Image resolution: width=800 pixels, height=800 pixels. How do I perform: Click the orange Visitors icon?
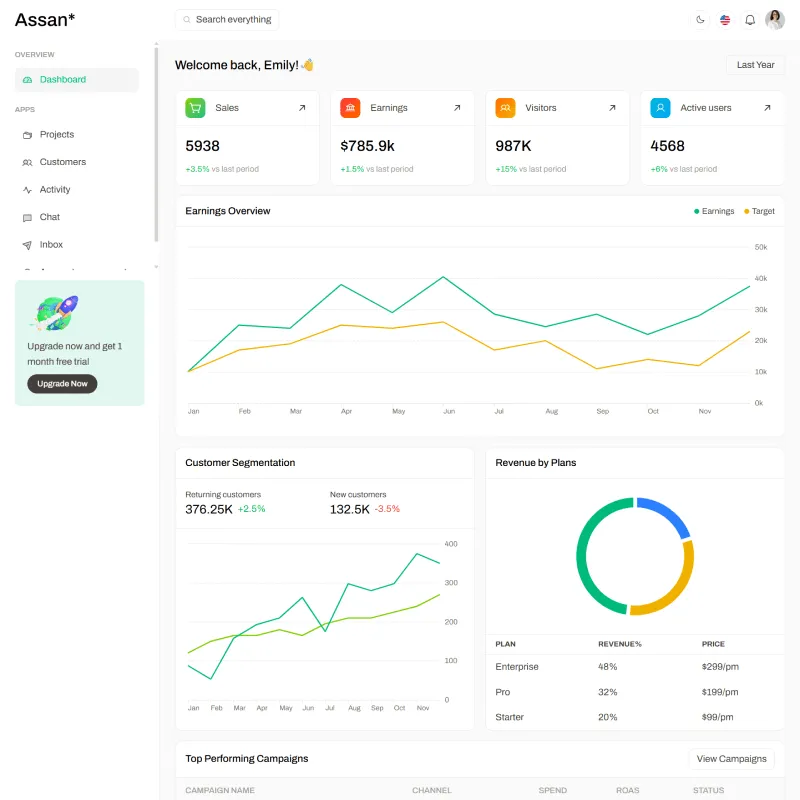pyautogui.click(x=505, y=108)
